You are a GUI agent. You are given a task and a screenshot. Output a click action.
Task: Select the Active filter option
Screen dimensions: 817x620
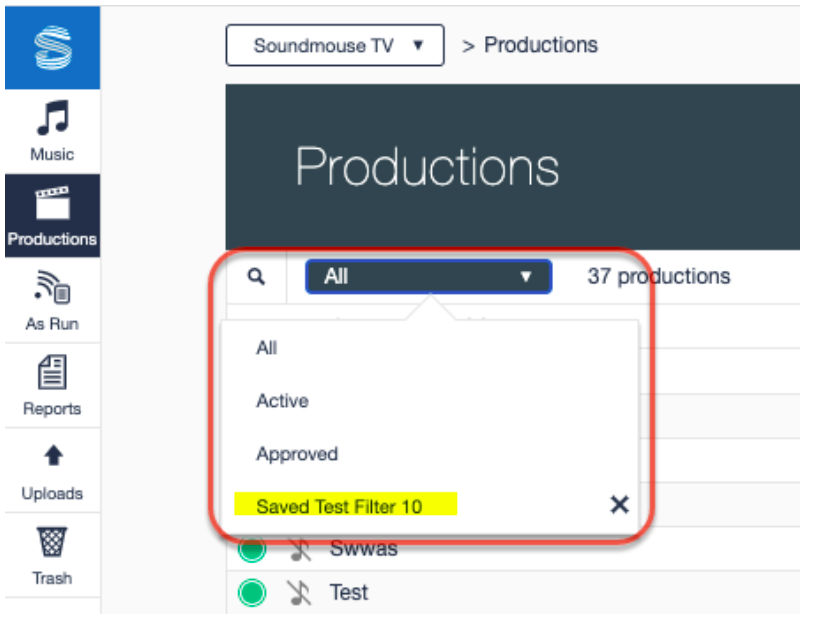(282, 401)
